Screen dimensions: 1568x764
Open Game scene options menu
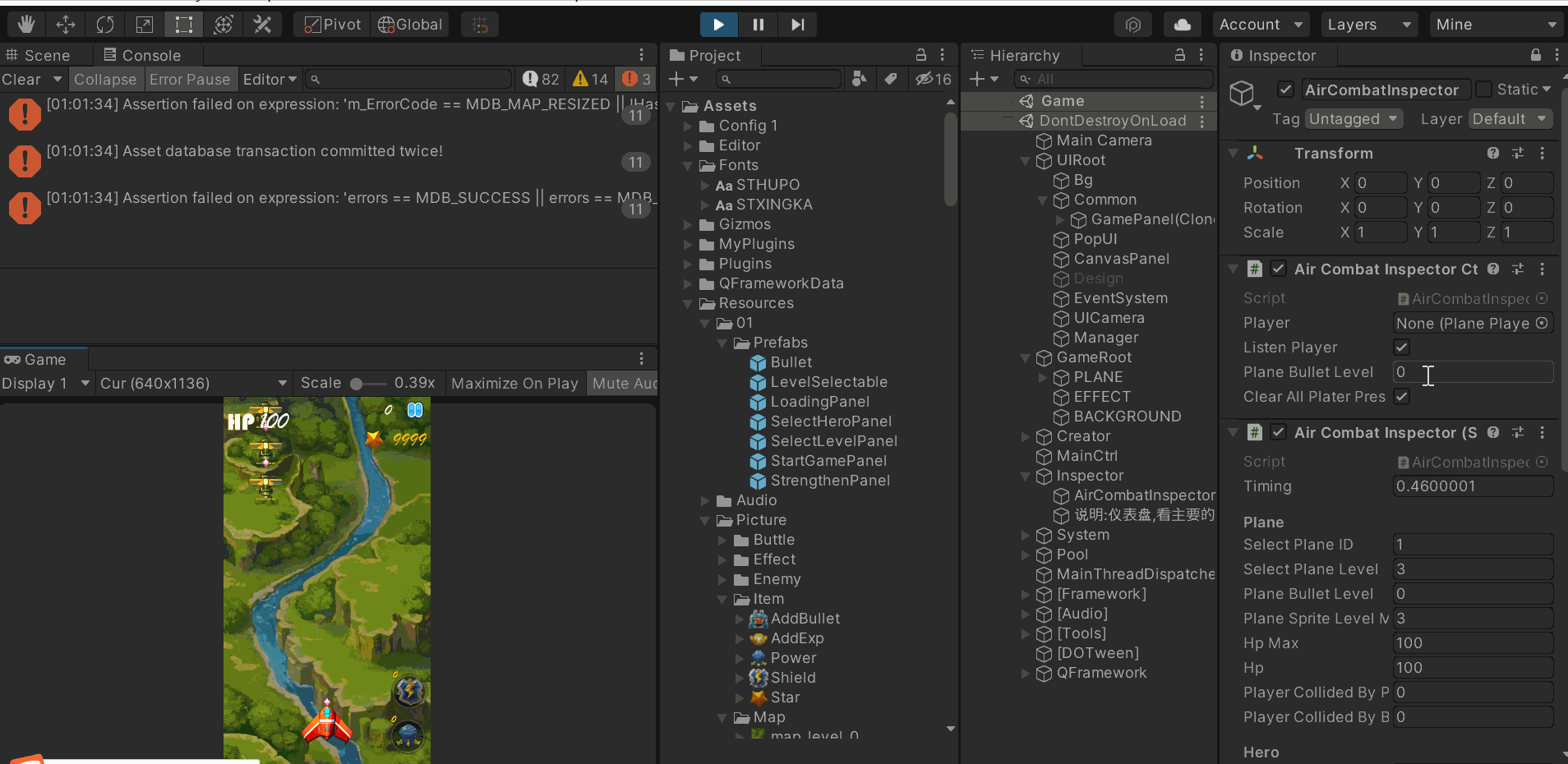point(1202,101)
